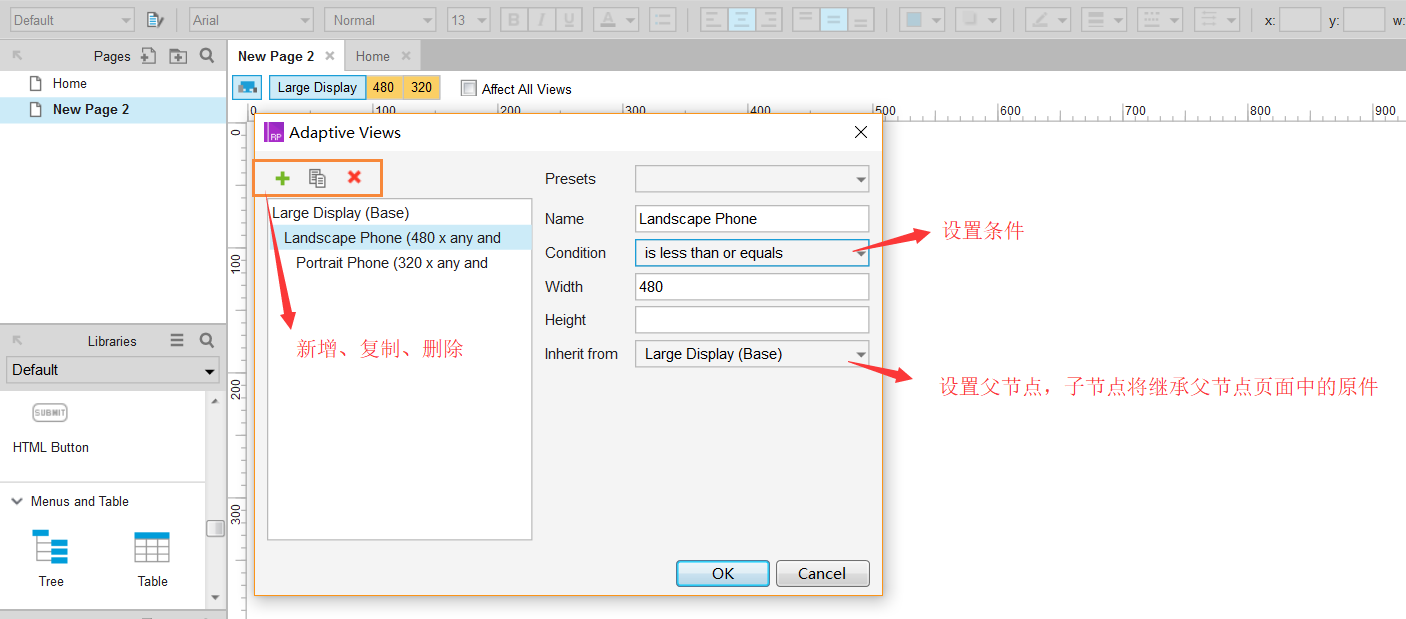This screenshot has width=1406, height=619.
Task: Open the Condition dropdown
Action: click(752, 253)
